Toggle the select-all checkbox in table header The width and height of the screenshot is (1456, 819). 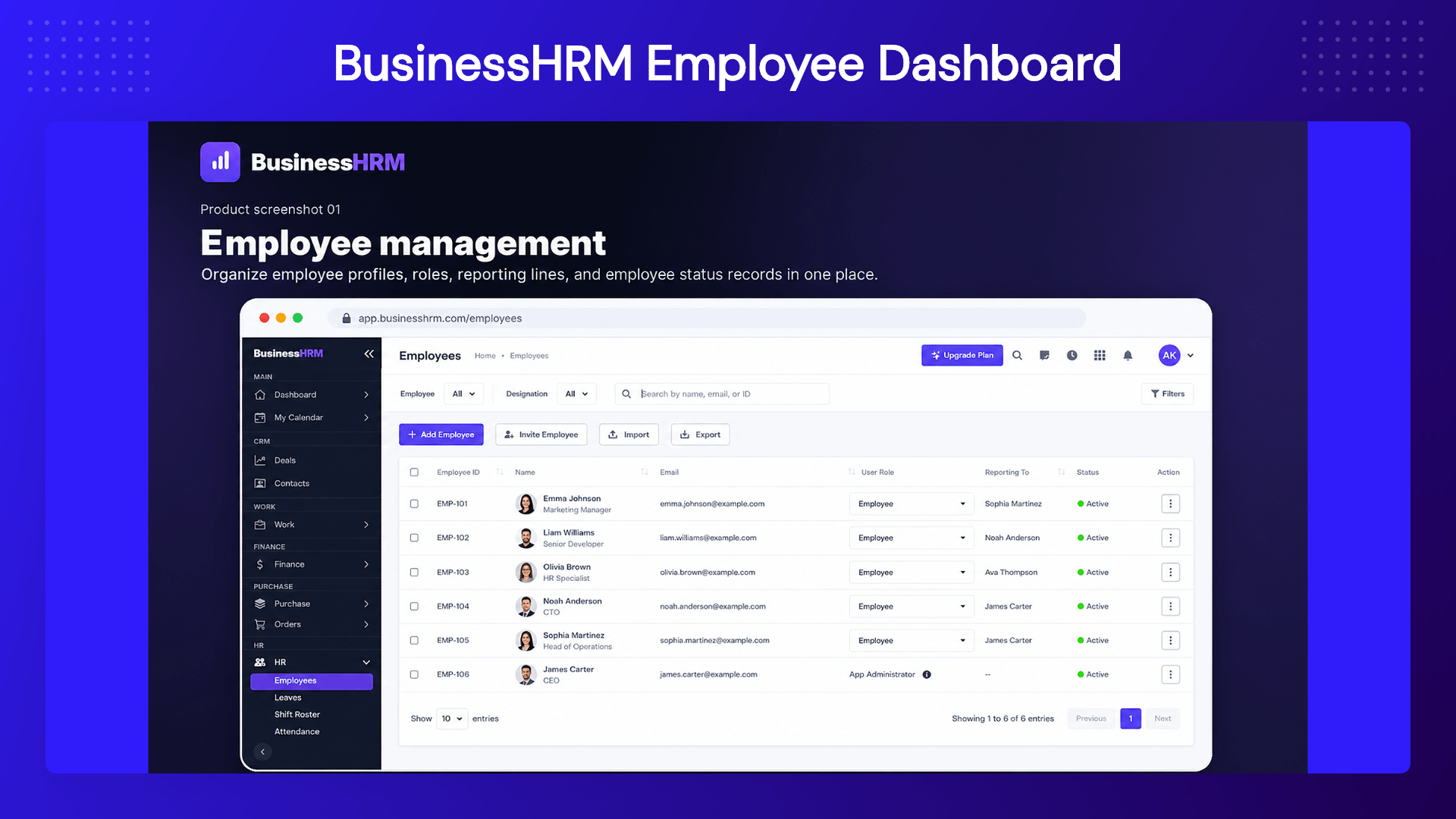tap(414, 472)
